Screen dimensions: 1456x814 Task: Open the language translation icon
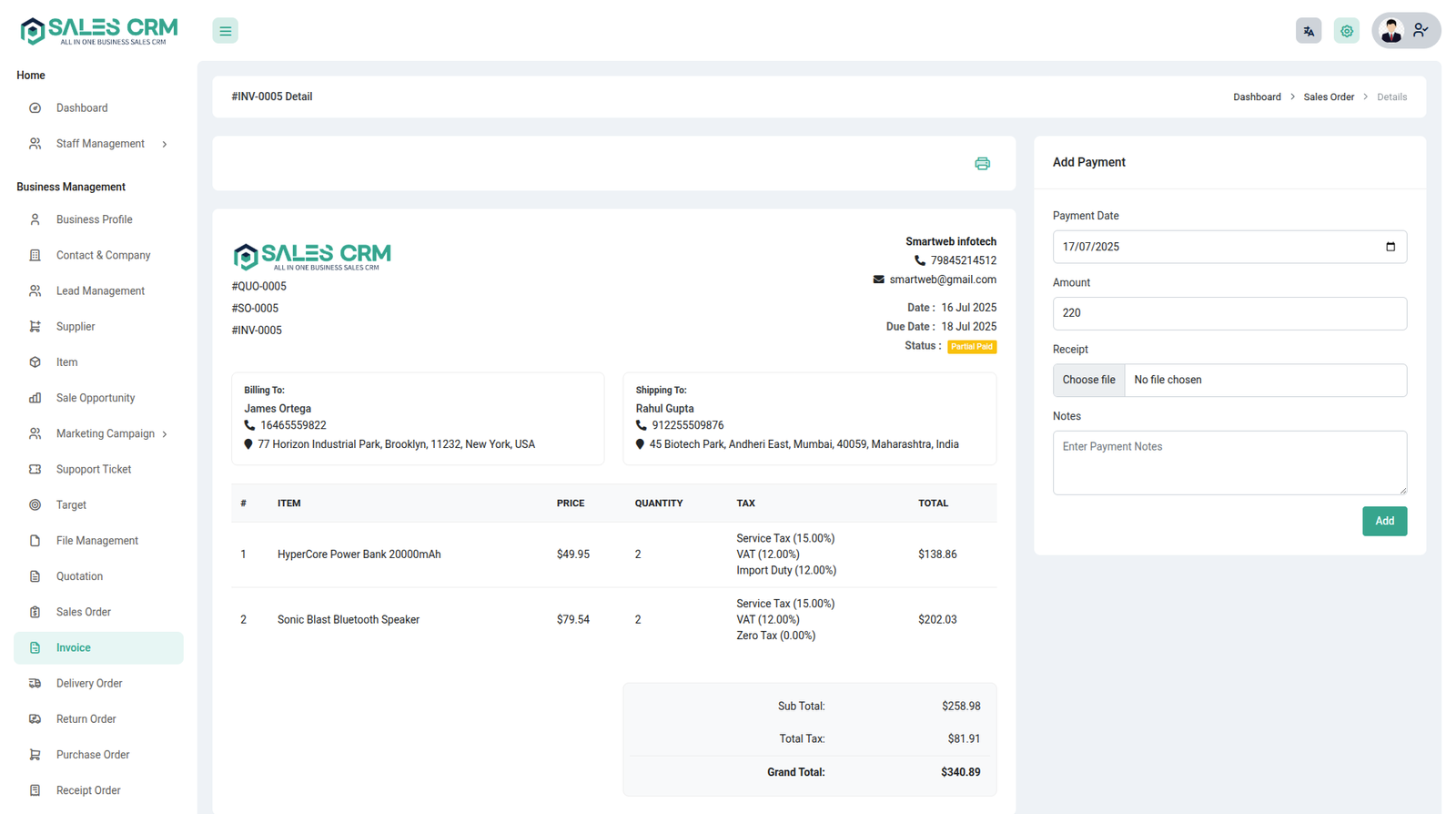point(1308,31)
